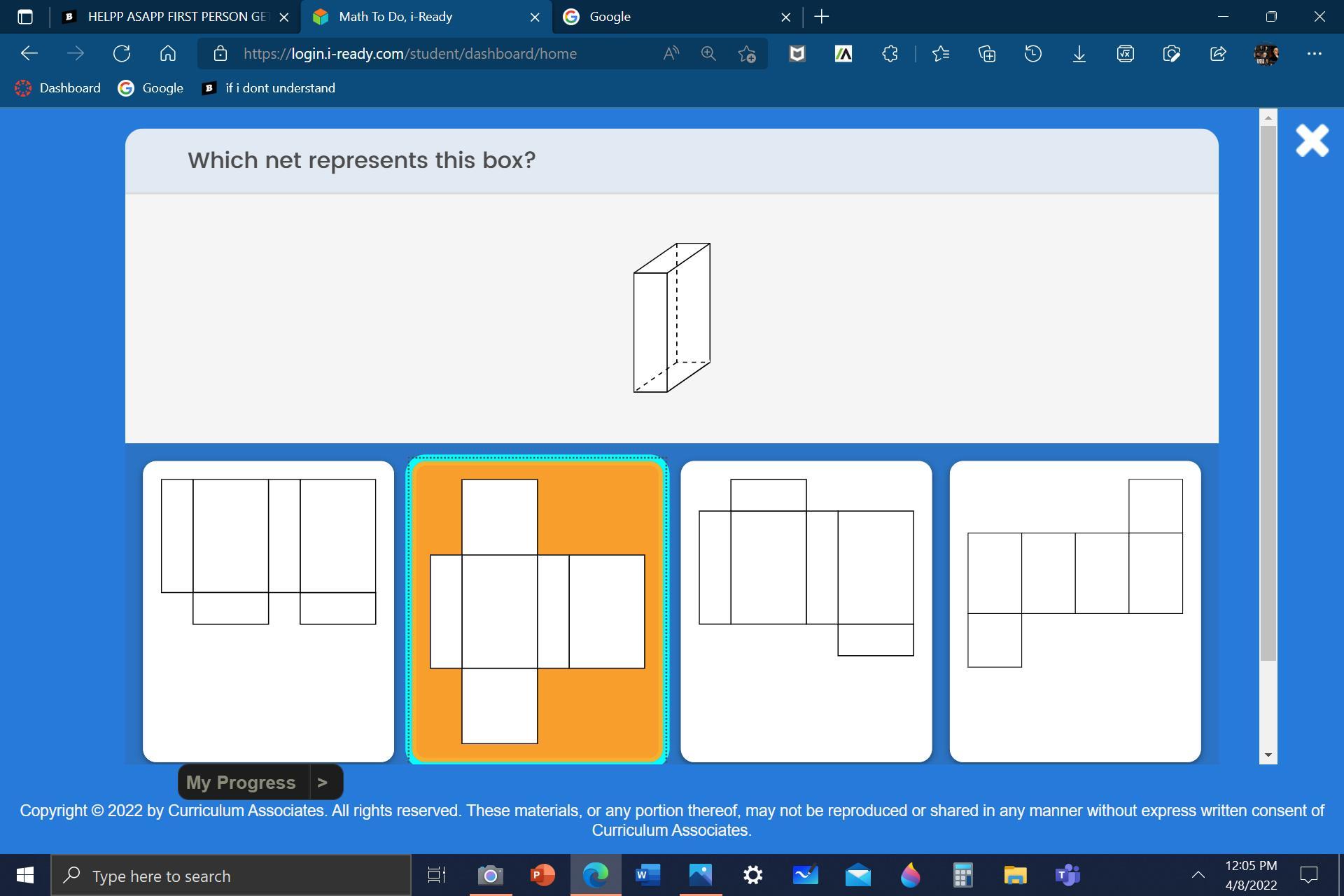
Task: Open browser Extensions puzzle icon
Action: 890,54
